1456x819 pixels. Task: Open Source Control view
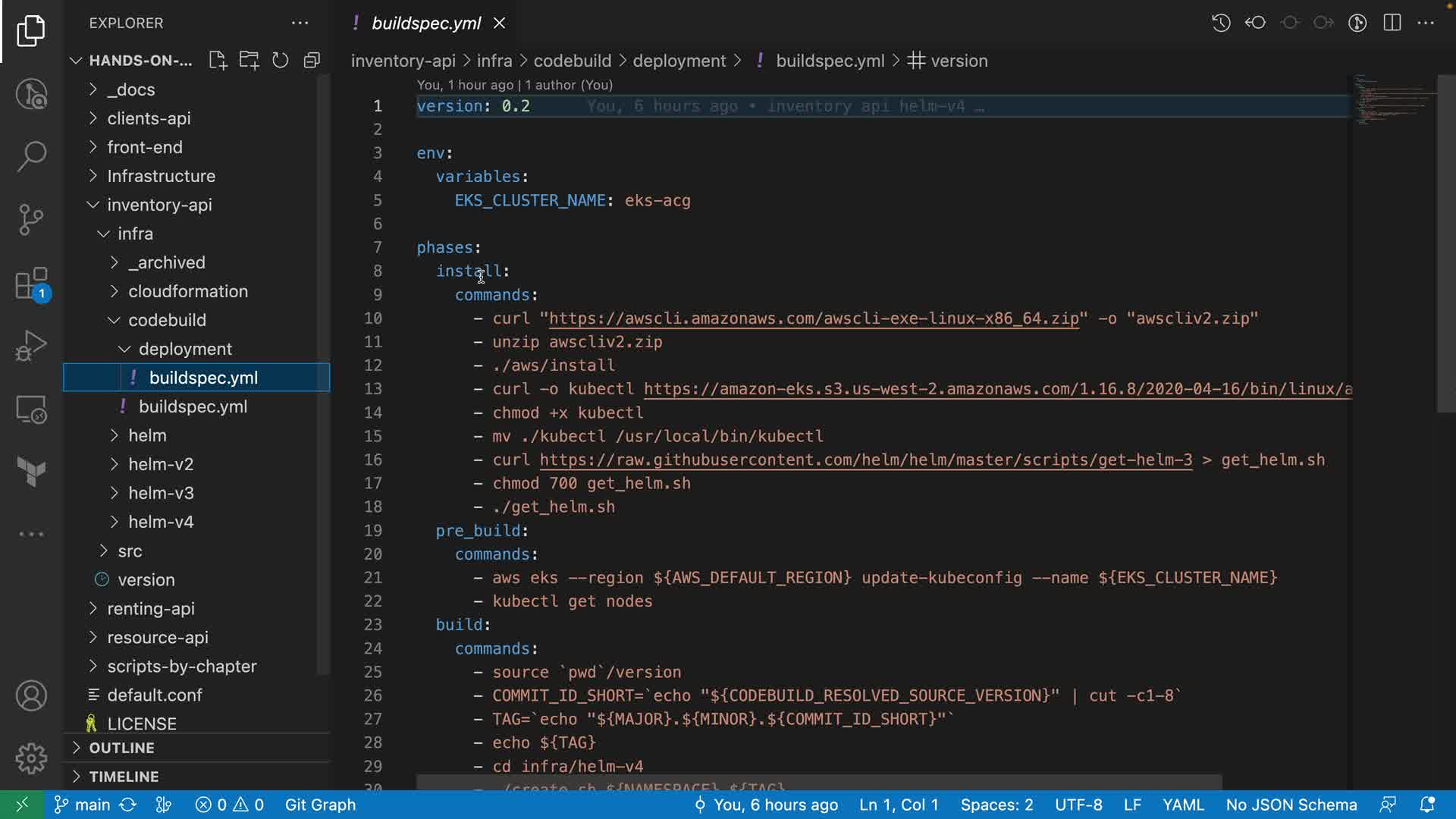pyautogui.click(x=31, y=220)
